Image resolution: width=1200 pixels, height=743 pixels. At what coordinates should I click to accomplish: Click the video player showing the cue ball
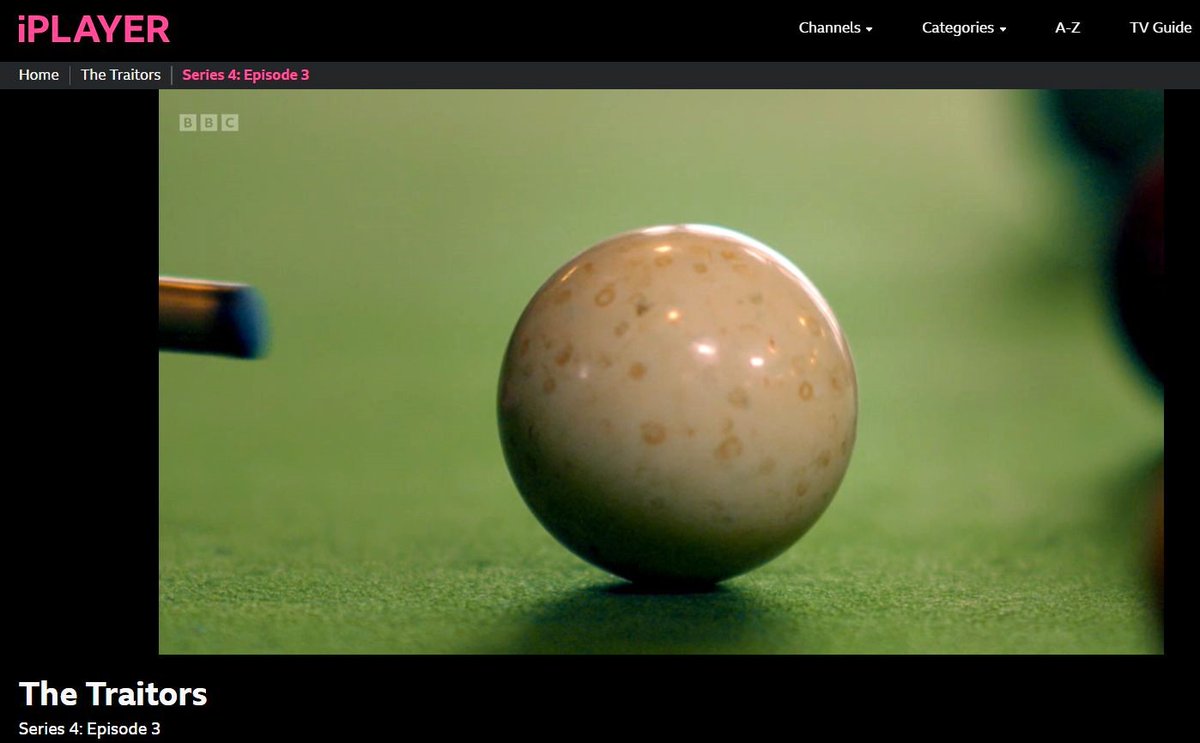click(x=661, y=372)
